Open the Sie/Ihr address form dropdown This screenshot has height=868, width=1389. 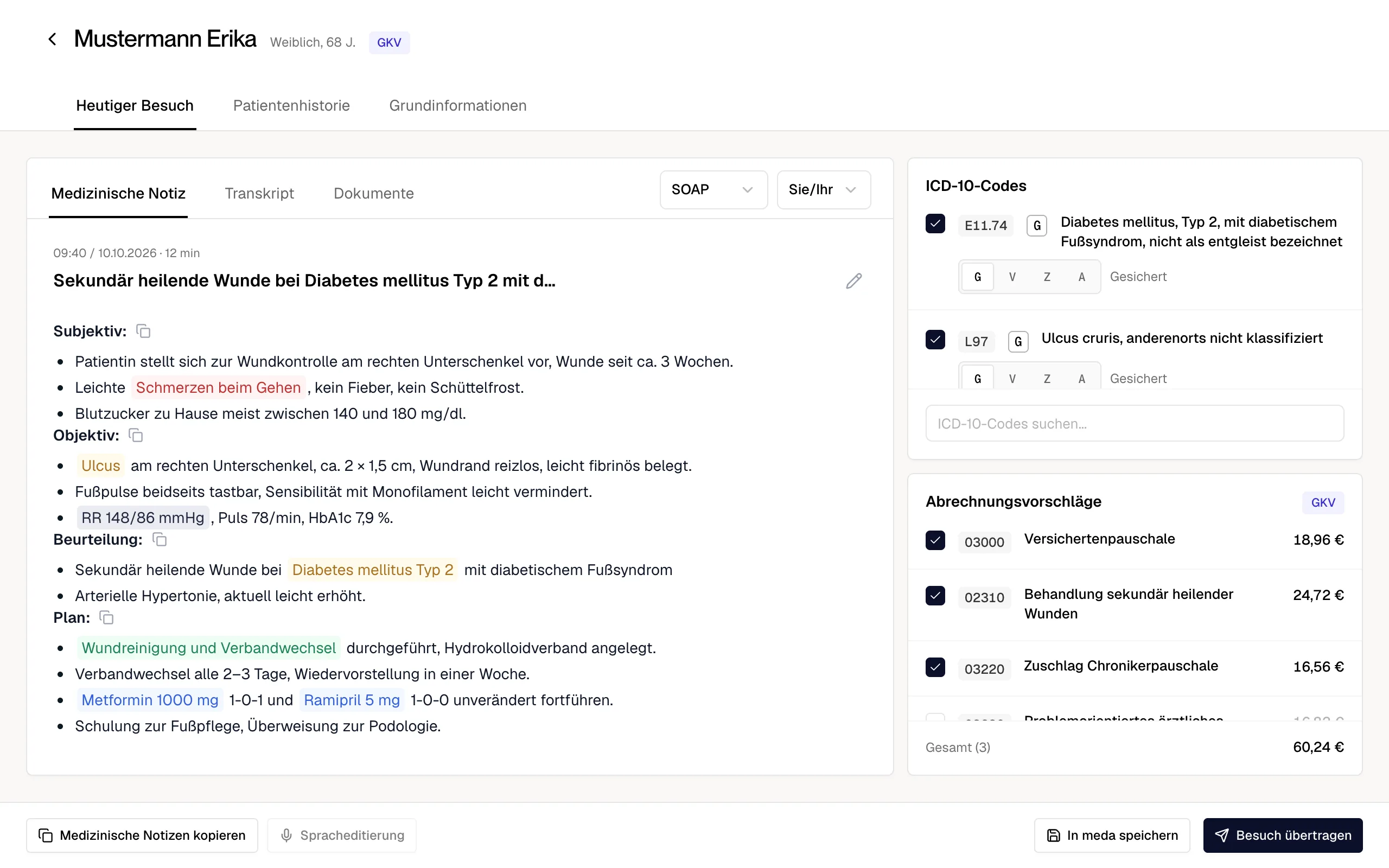coord(824,189)
